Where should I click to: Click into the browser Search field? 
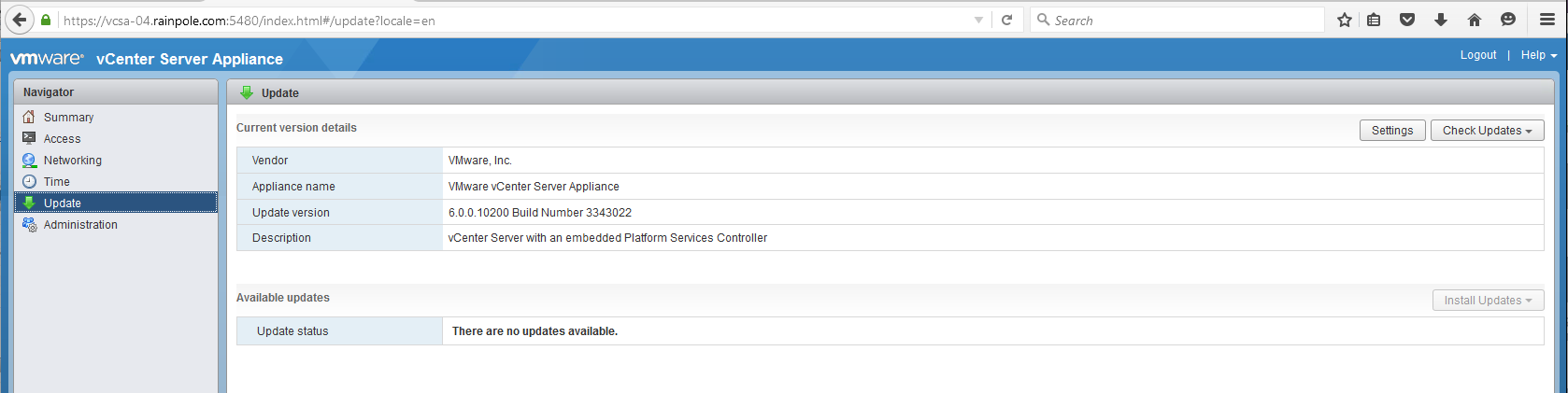point(1182,20)
